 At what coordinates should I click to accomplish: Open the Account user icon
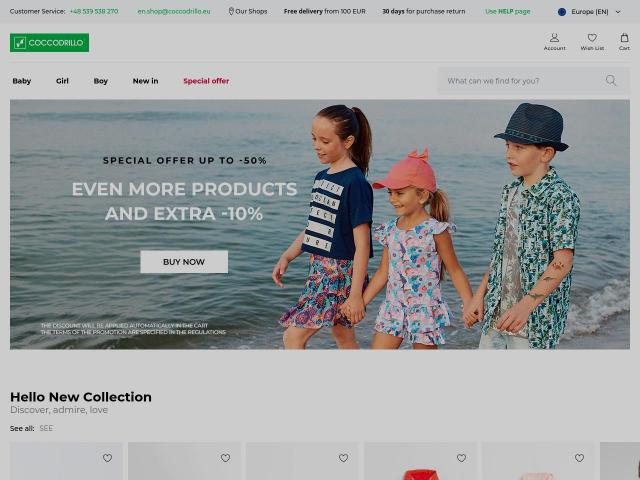[x=554, y=38]
